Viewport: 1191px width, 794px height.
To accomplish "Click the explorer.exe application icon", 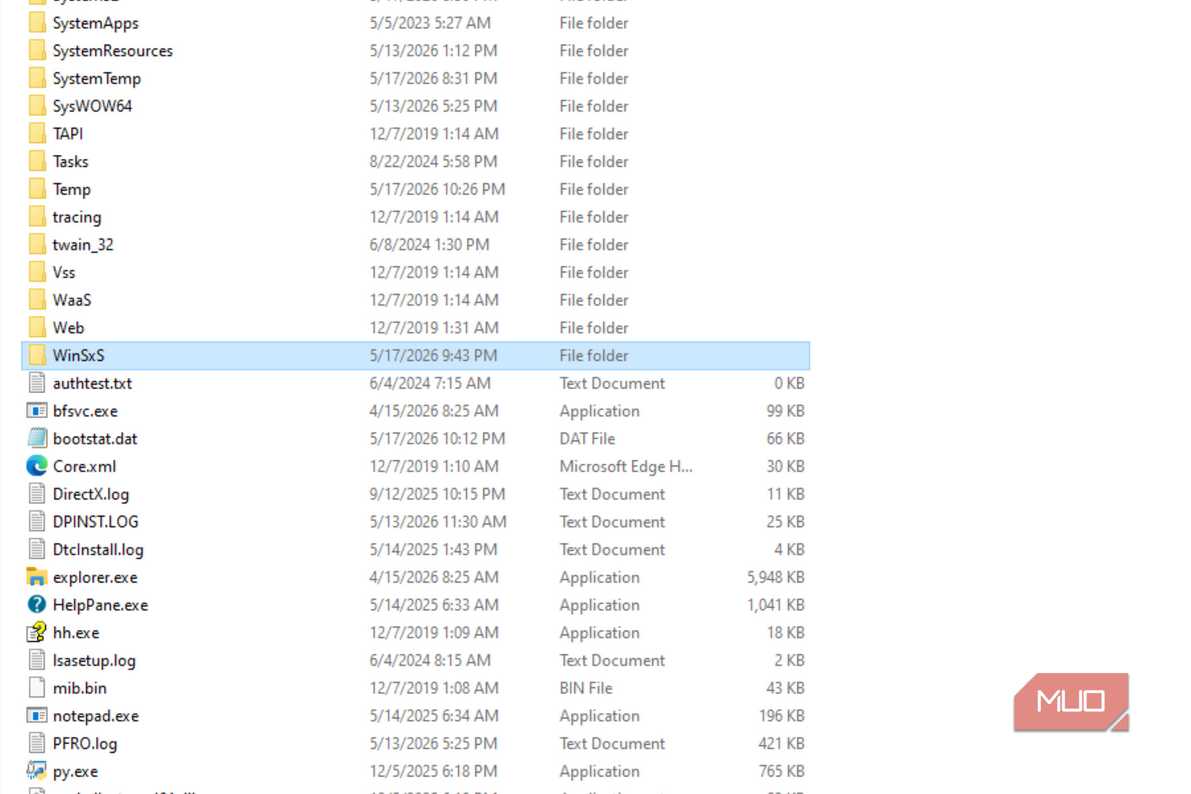I will coord(36,577).
